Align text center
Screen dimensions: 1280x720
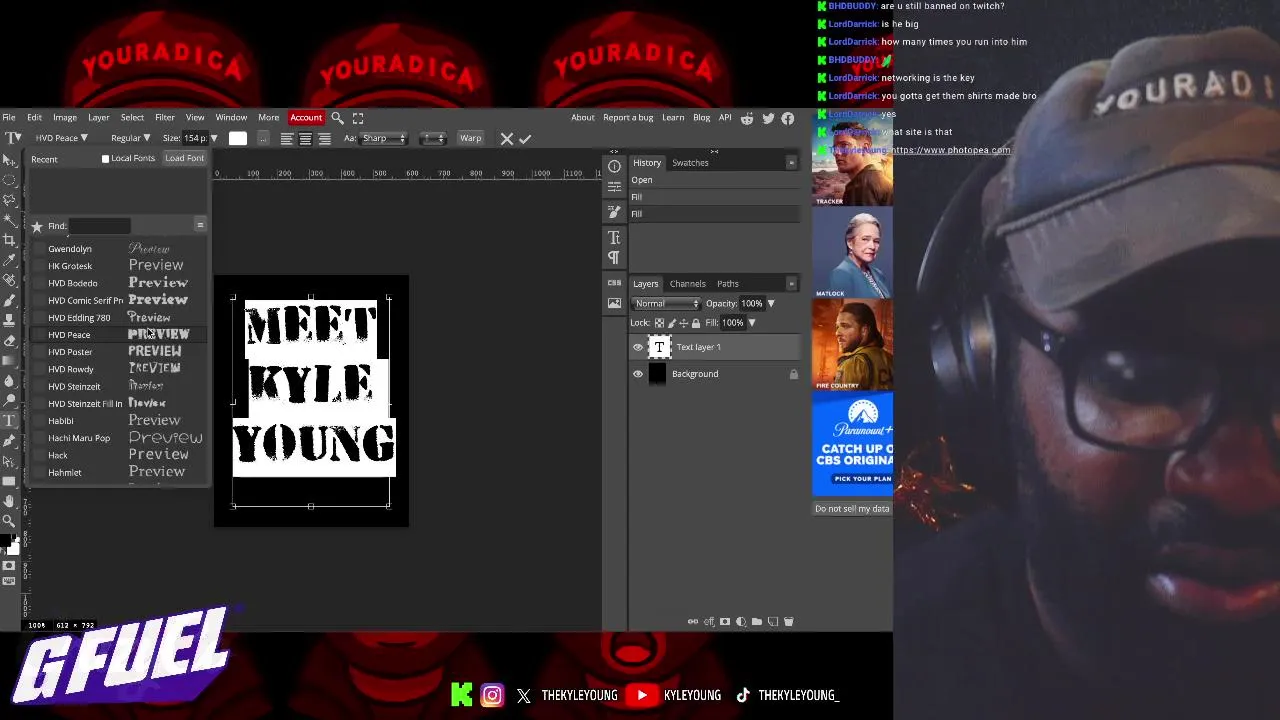pos(306,138)
